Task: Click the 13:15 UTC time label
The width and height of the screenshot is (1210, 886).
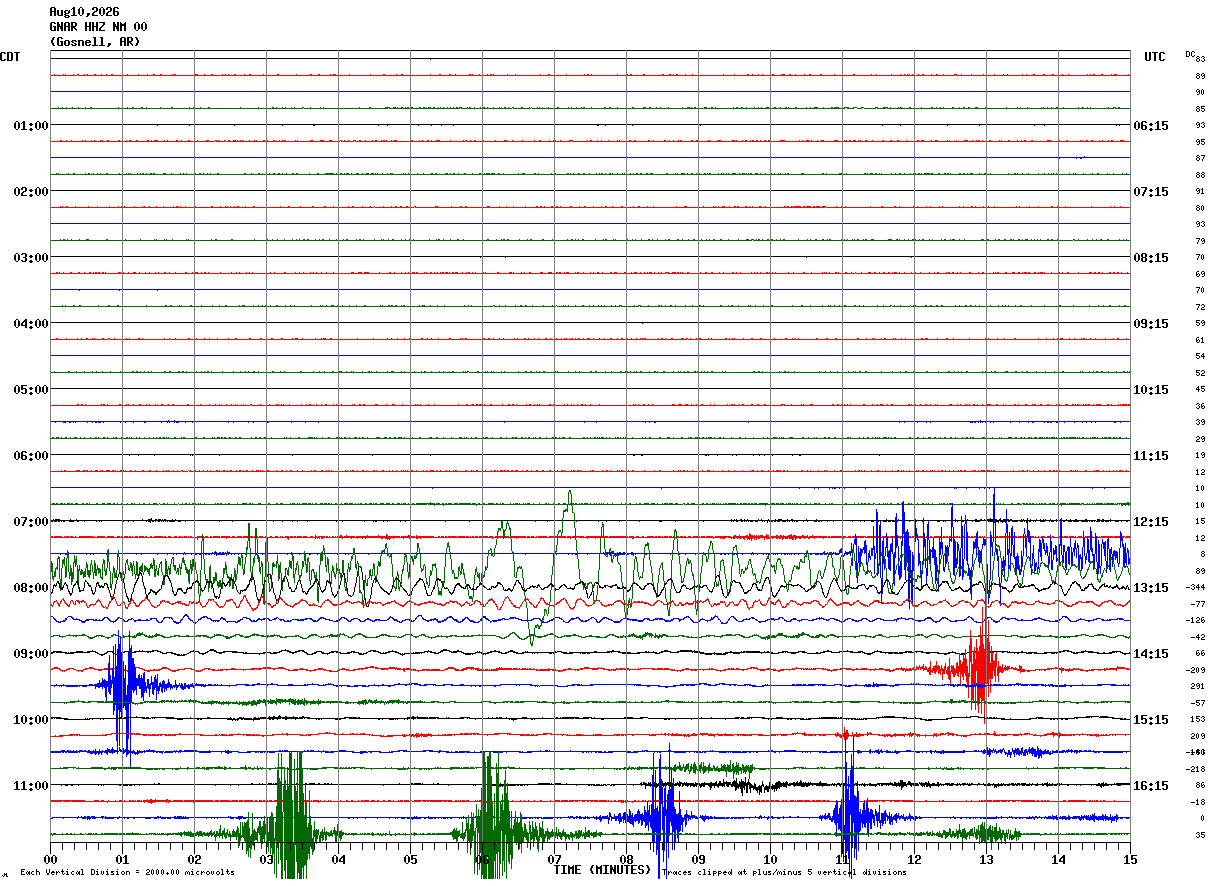Action: point(1151,588)
